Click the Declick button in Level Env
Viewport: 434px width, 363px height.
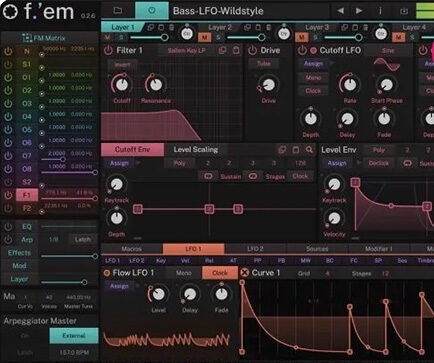click(378, 163)
